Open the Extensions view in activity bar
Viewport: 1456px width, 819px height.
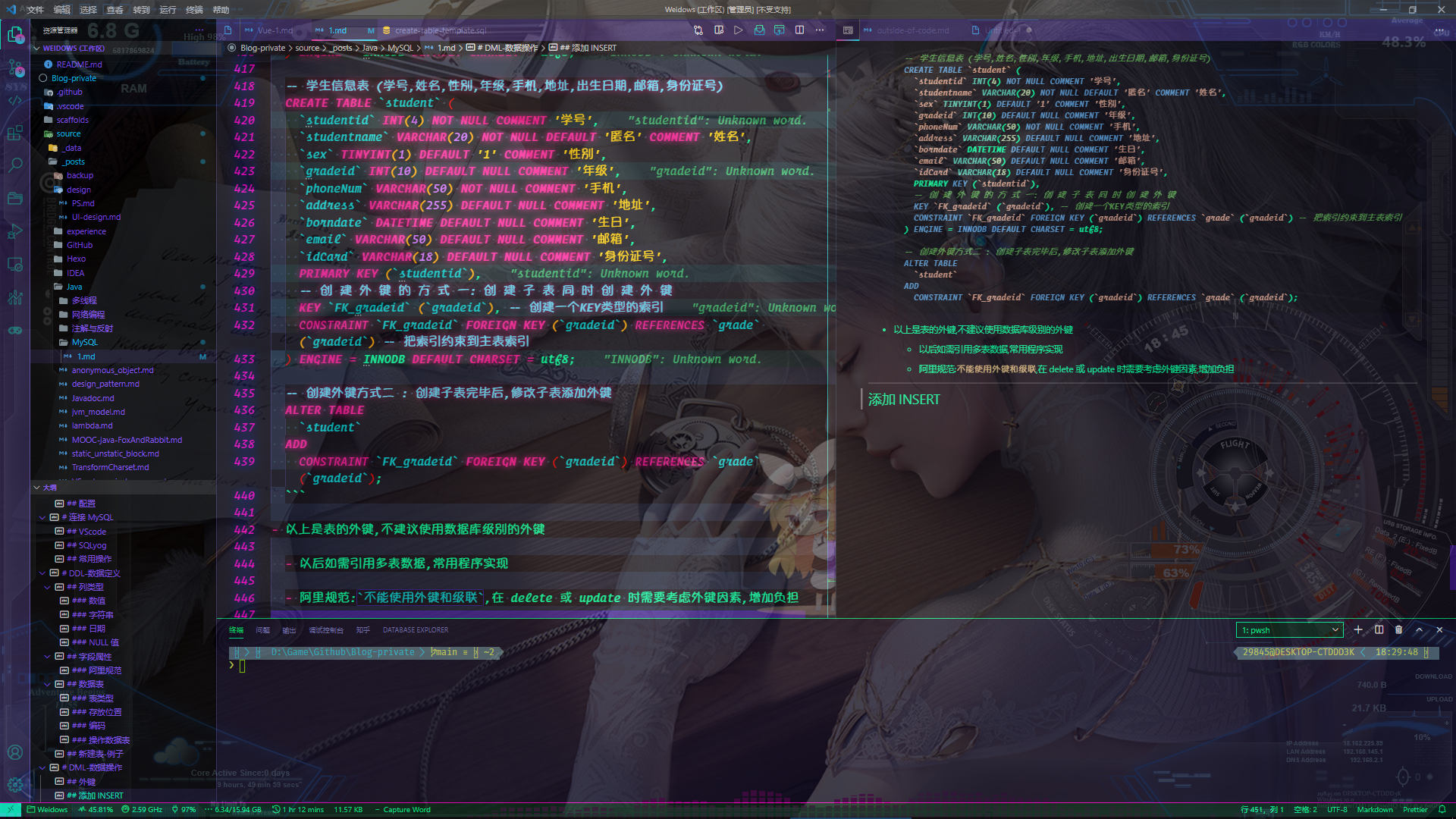point(15,133)
